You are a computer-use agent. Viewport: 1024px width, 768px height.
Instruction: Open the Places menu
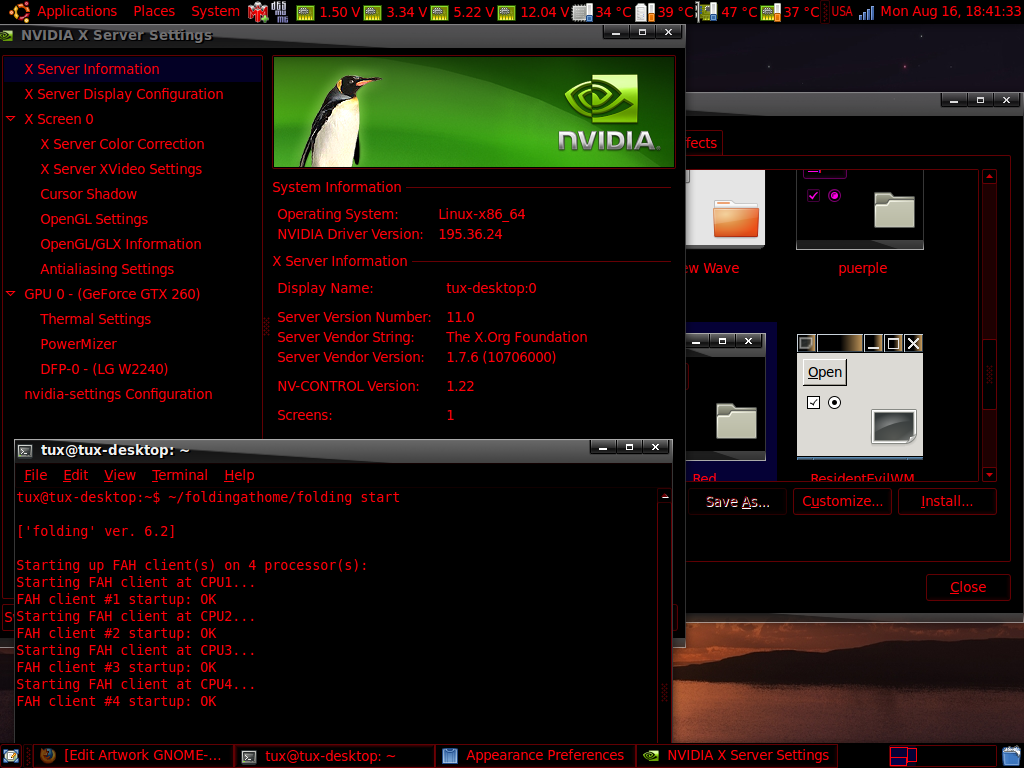coord(154,12)
